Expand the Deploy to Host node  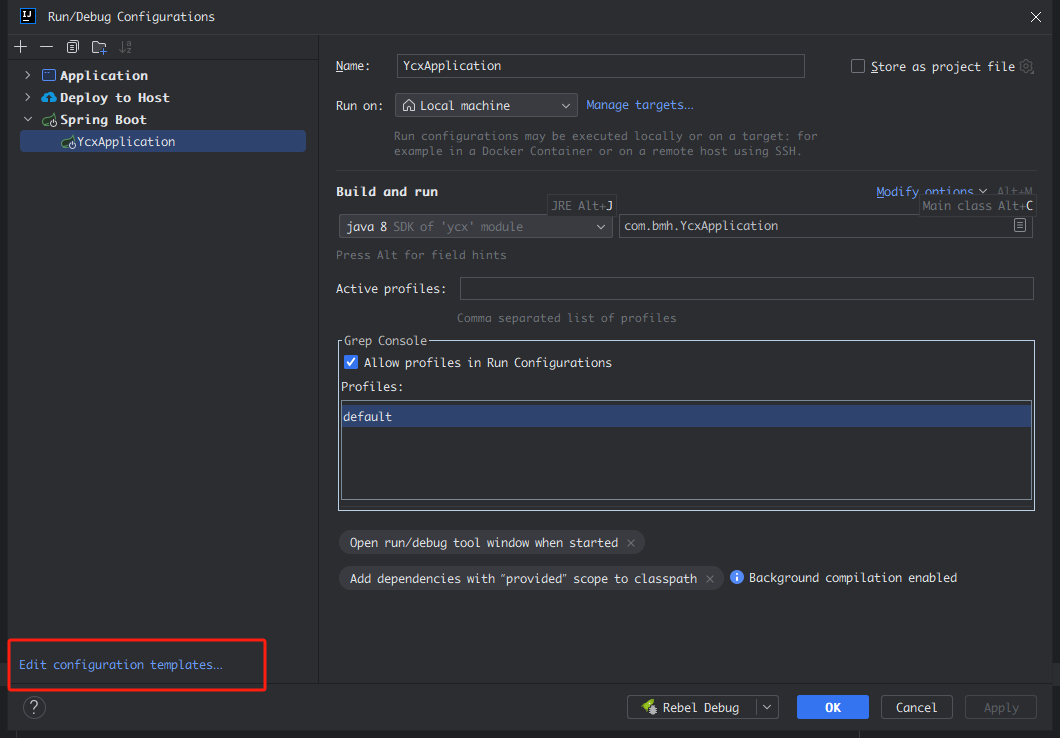coord(28,97)
